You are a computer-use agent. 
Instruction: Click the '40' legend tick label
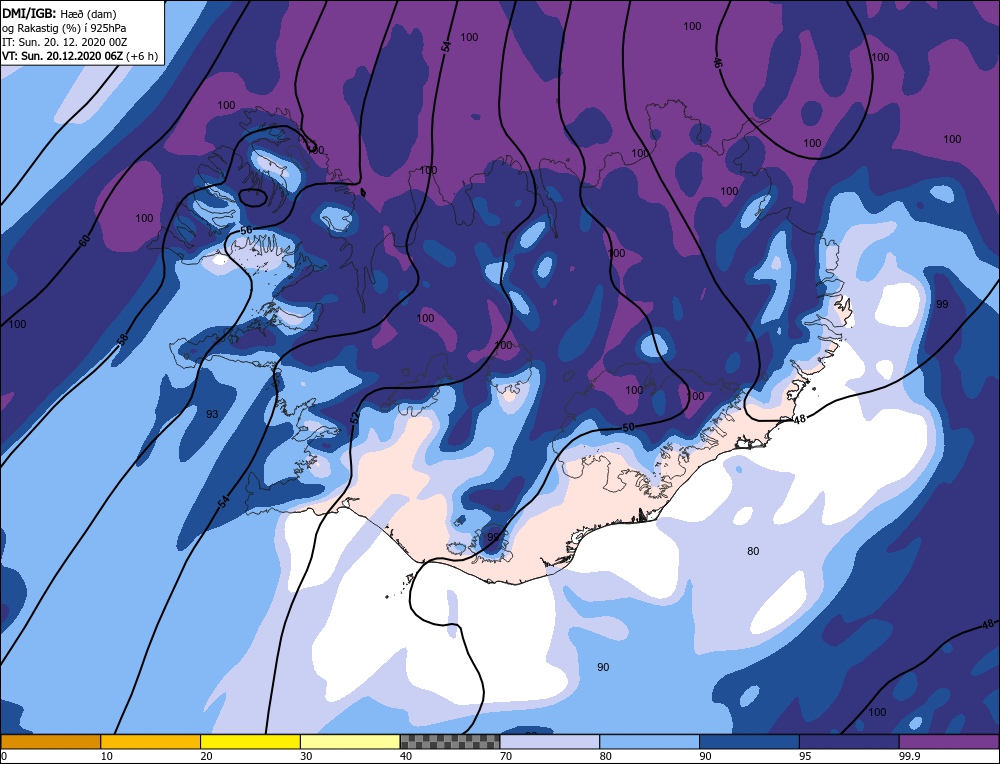coord(406,756)
